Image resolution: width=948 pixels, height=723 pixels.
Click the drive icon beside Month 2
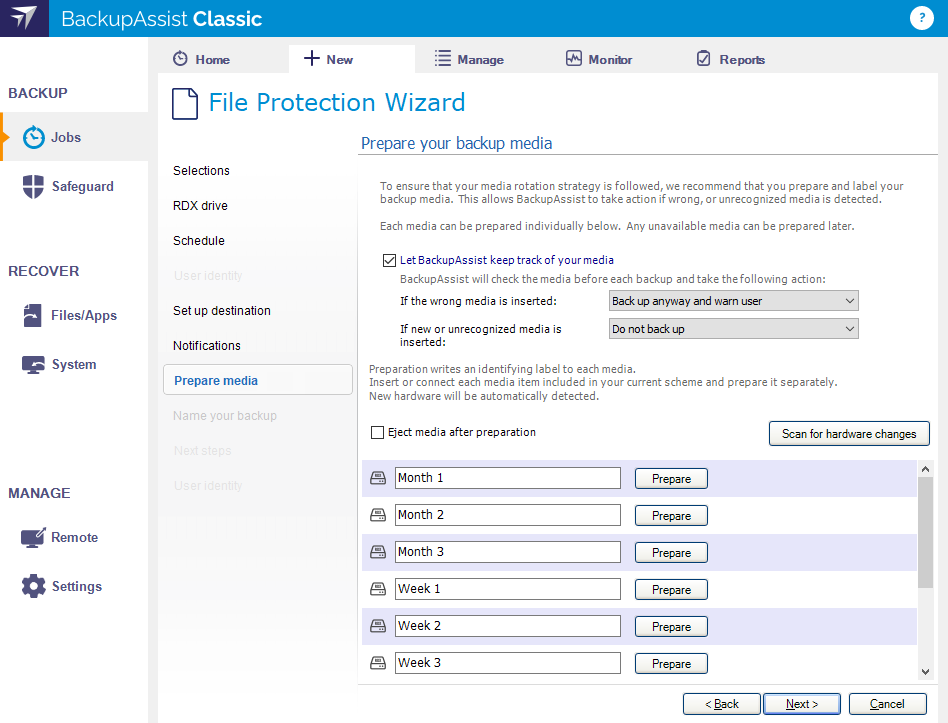tap(378, 515)
